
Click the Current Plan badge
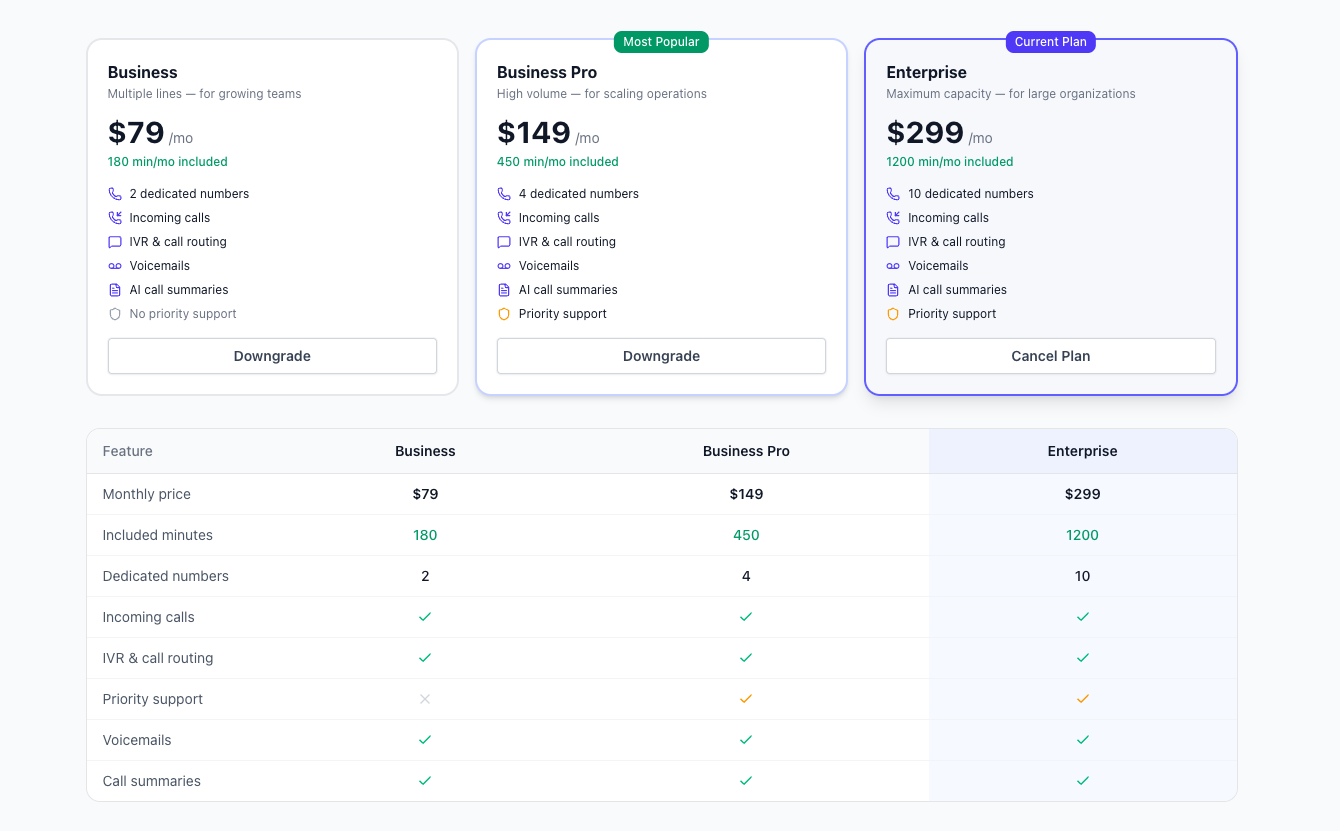pos(1050,42)
